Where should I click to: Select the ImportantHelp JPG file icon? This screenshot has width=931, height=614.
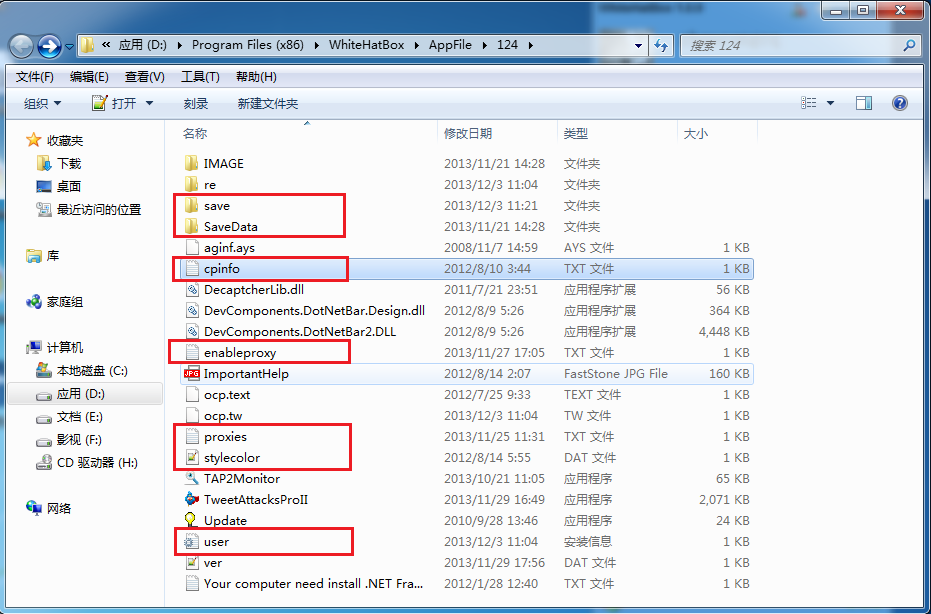tap(192, 373)
